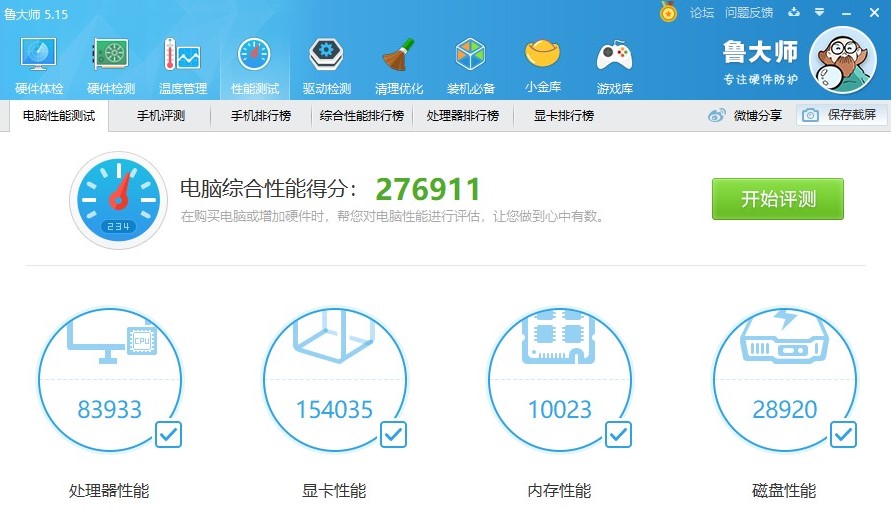
Task: Switch to the 处理器排行榜 tab
Action: [463, 116]
